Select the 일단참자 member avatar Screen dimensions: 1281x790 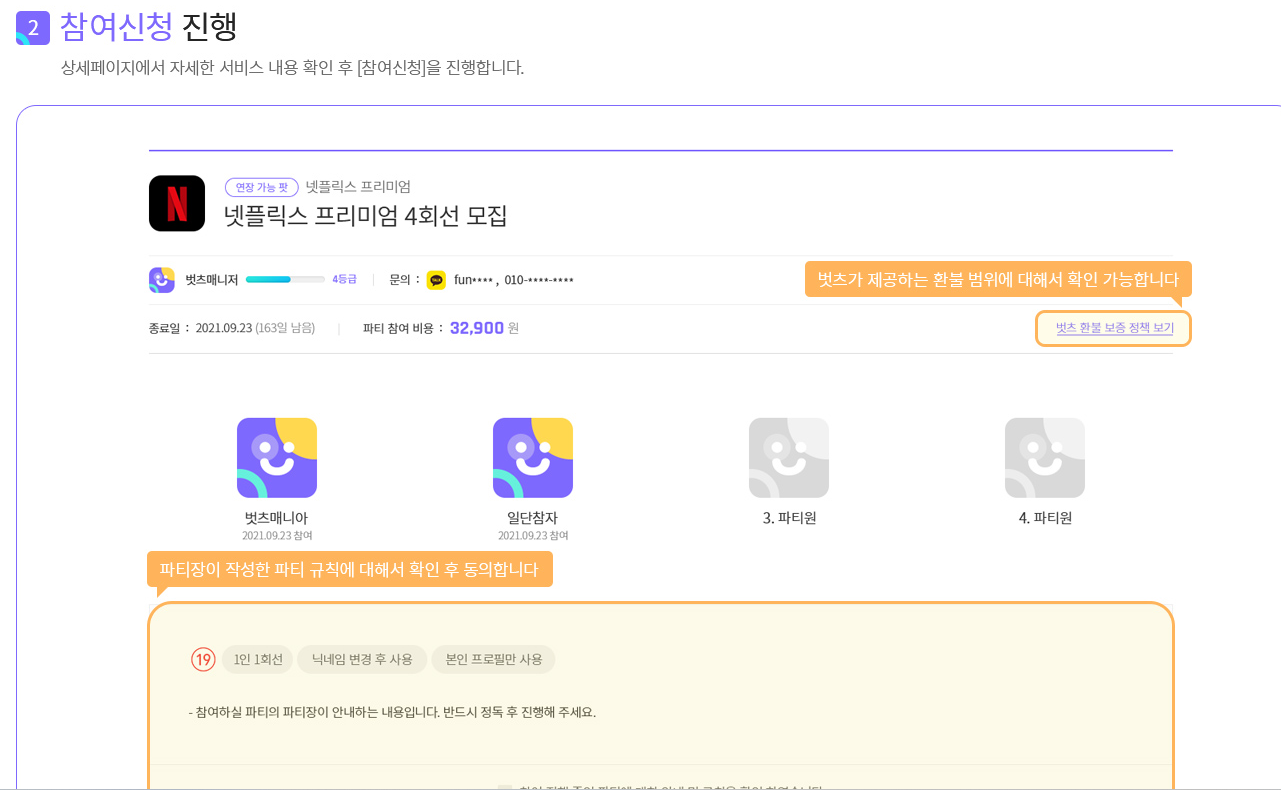(x=533, y=458)
